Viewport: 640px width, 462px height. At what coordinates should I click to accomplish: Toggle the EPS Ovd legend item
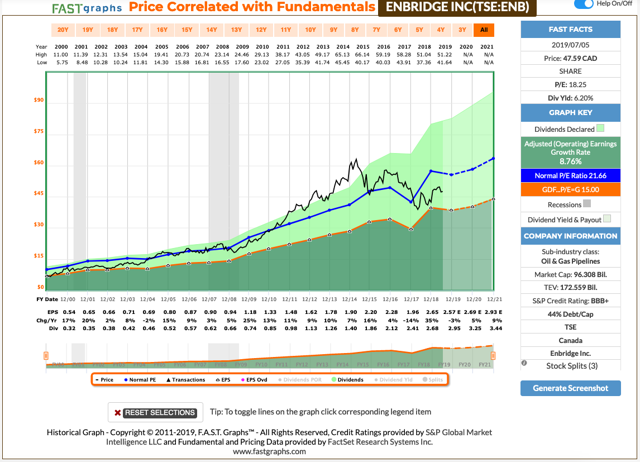(x=254, y=380)
